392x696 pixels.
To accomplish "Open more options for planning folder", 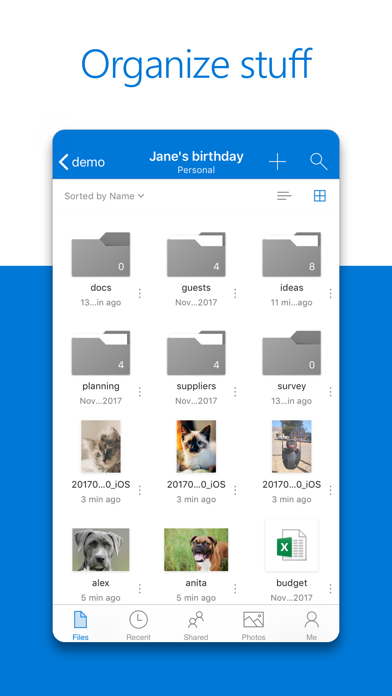I will tap(139, 392).
